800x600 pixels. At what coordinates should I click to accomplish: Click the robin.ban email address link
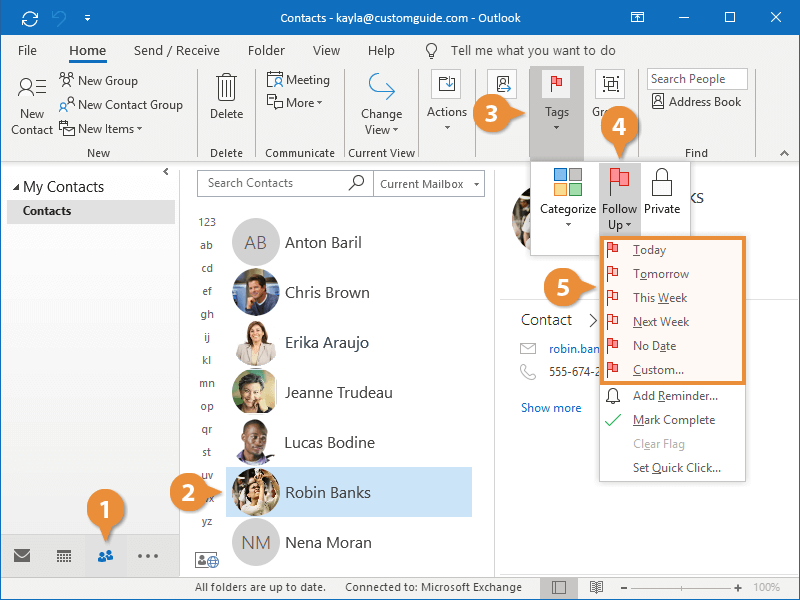(x=573, y=348)
